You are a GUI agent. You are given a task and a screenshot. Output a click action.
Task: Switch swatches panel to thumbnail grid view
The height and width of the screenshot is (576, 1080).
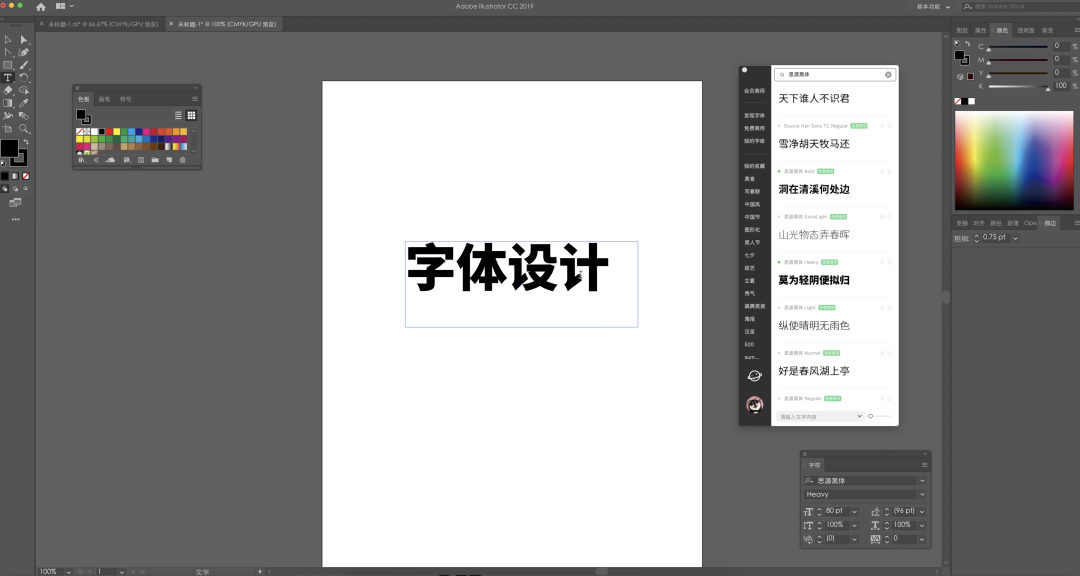191,115
